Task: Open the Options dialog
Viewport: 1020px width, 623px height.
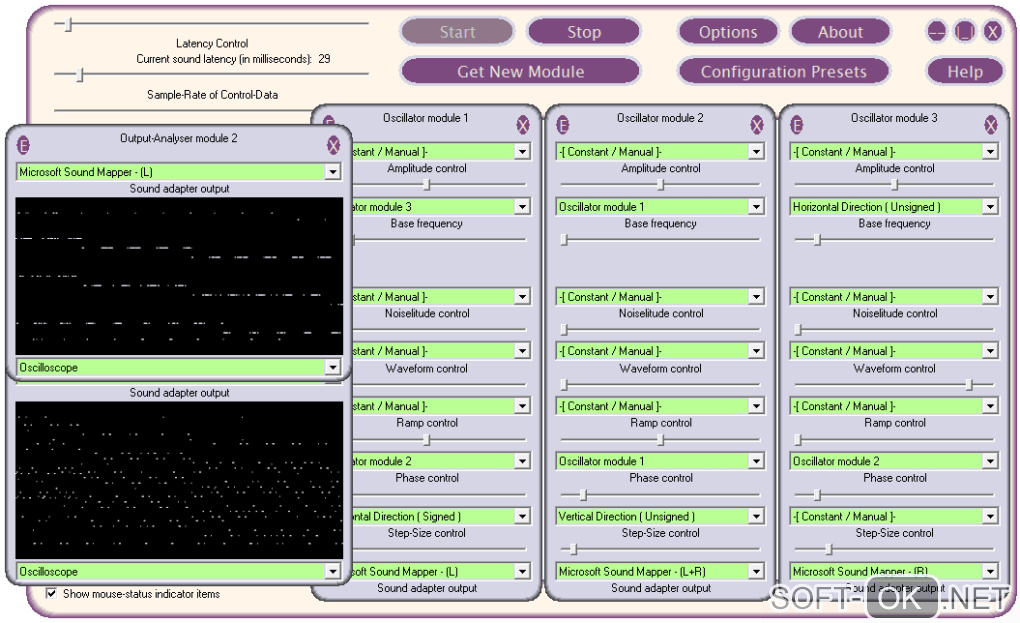Action: point(728,32)
